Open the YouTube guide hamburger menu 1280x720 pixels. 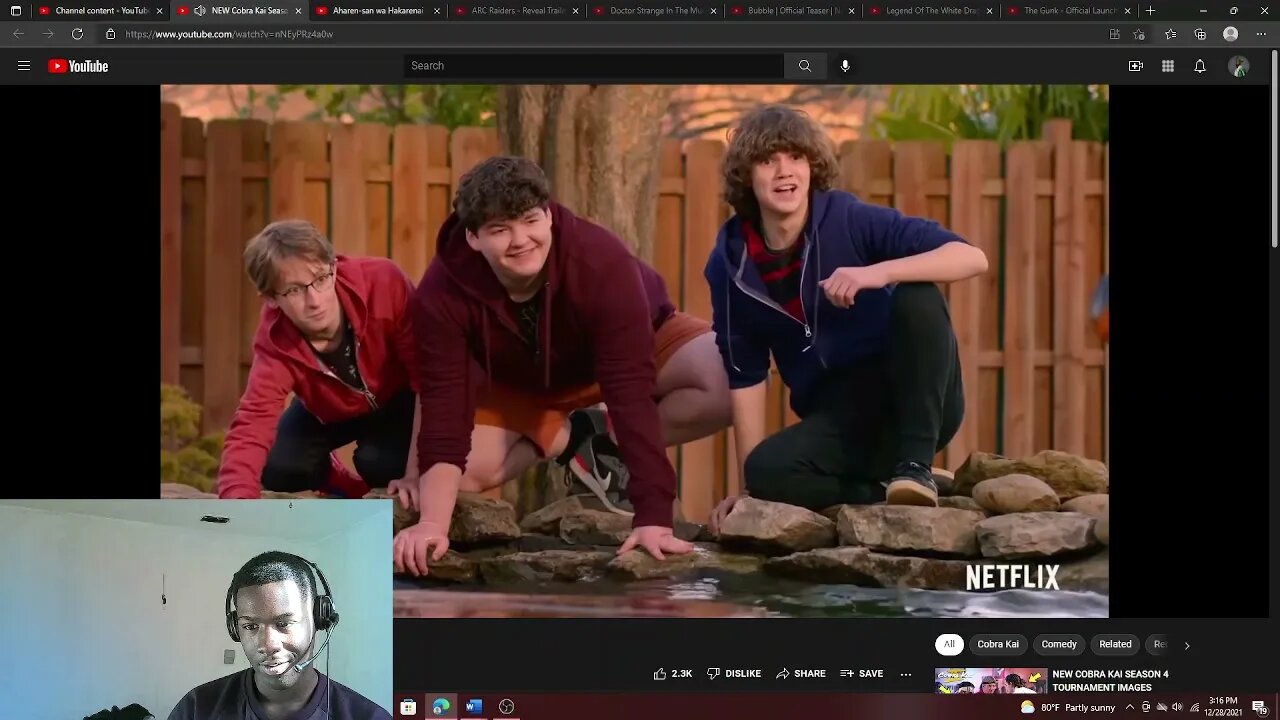24,66
